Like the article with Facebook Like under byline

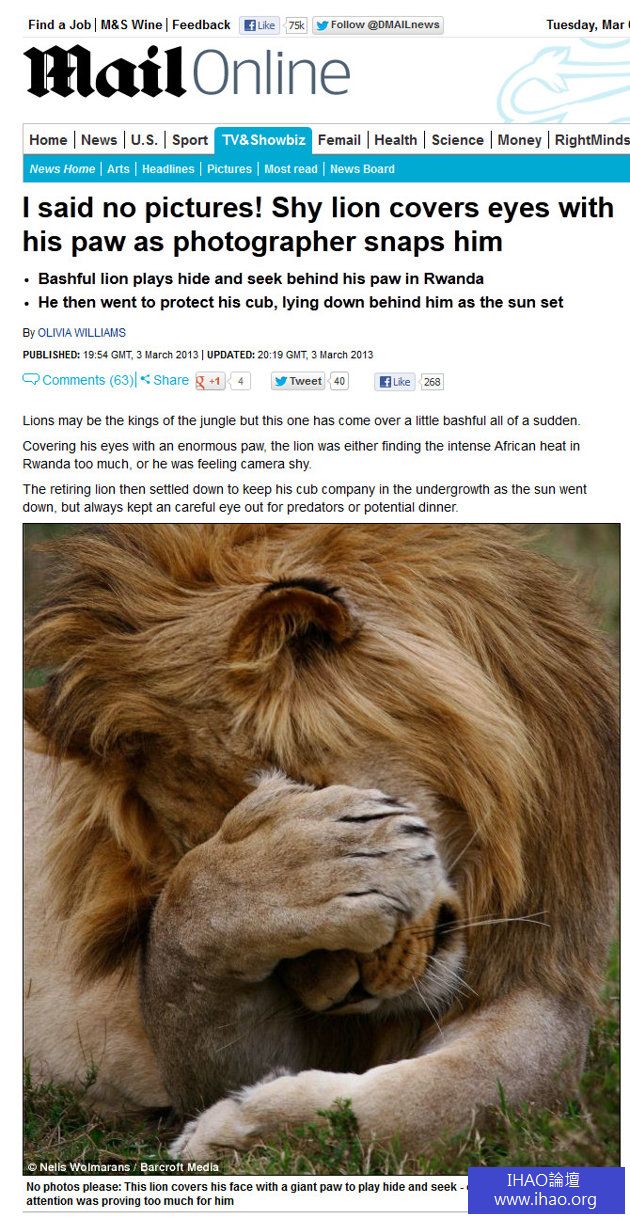click(x=395, y=382)
